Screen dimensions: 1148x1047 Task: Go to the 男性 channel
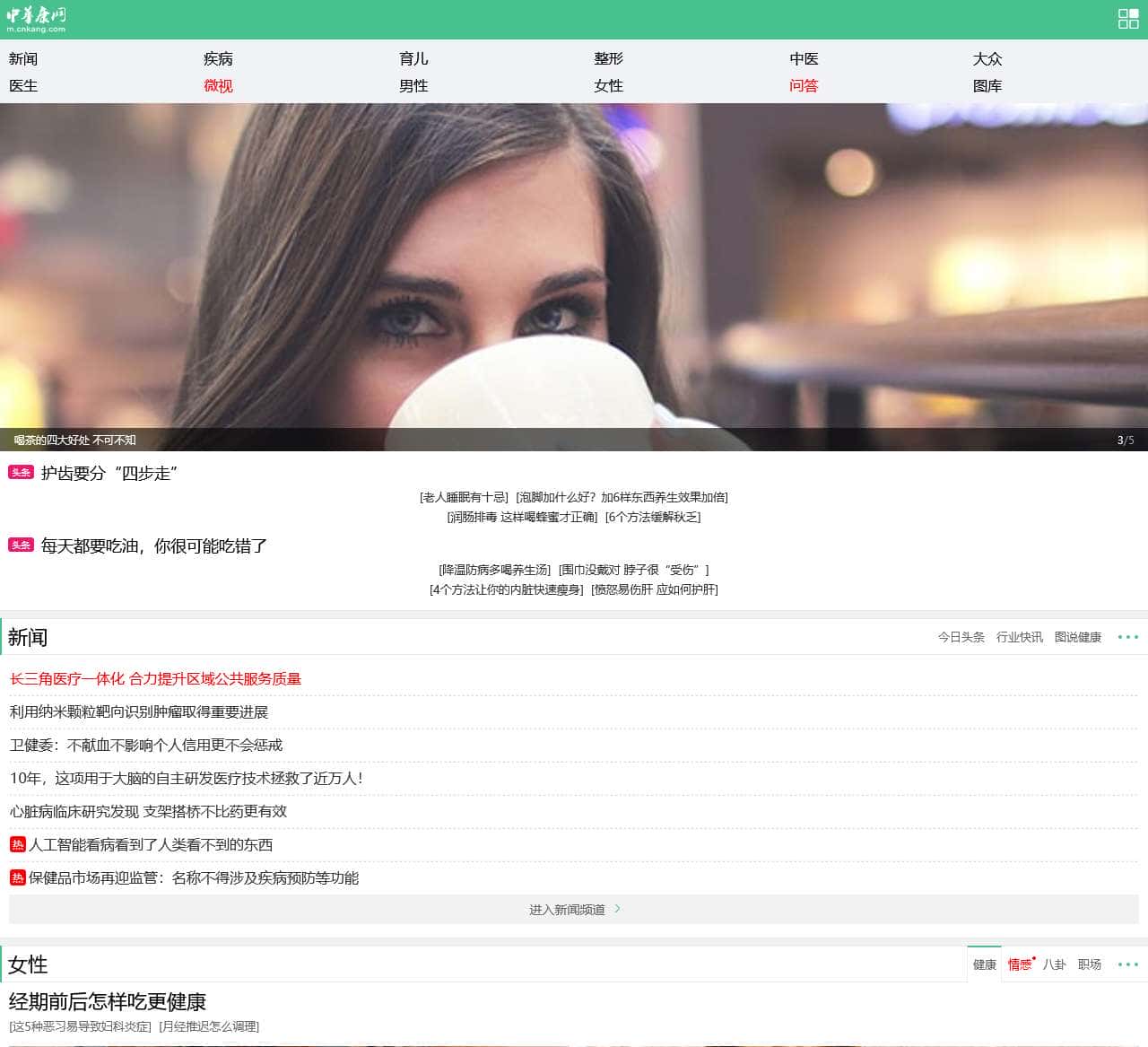[413, 85]
